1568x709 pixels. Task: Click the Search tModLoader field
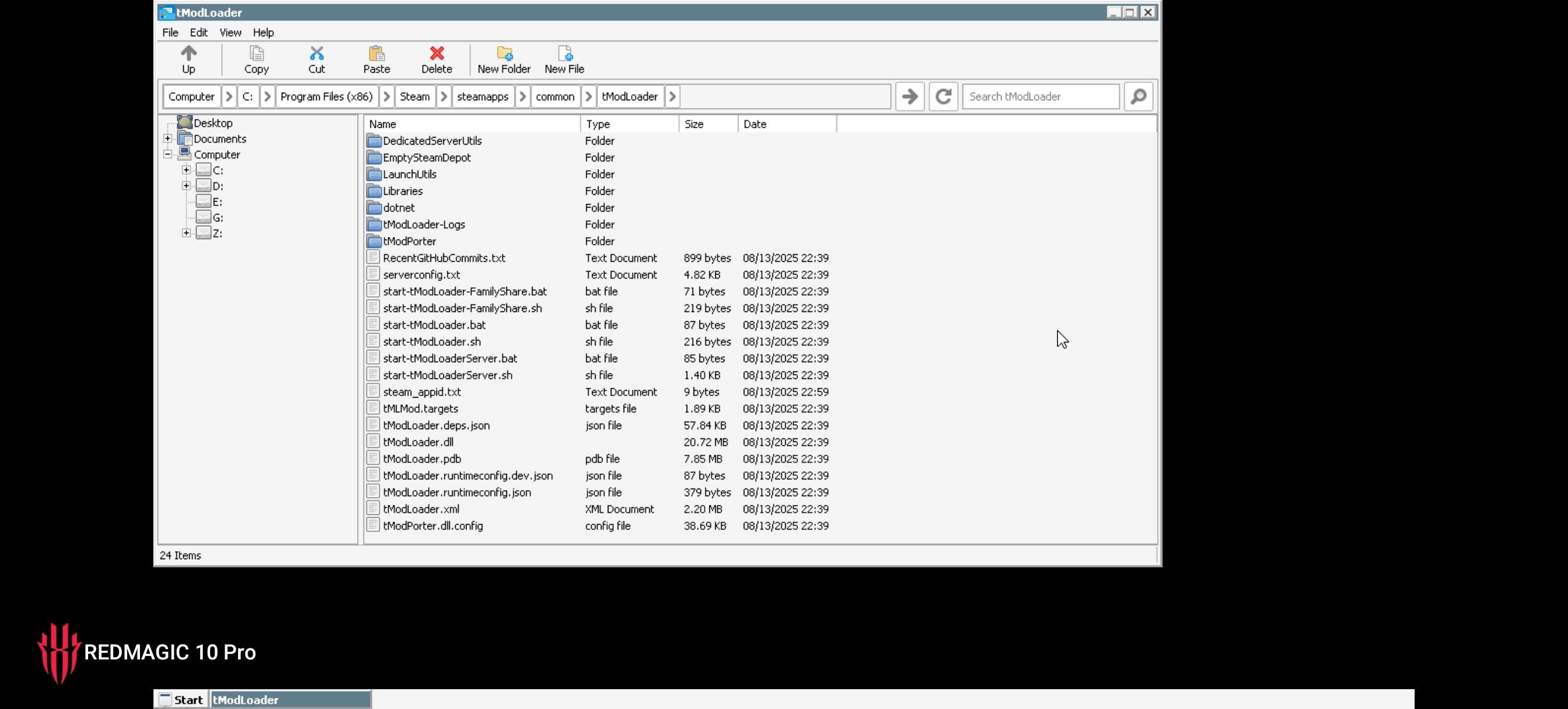tap(1041, 96)
